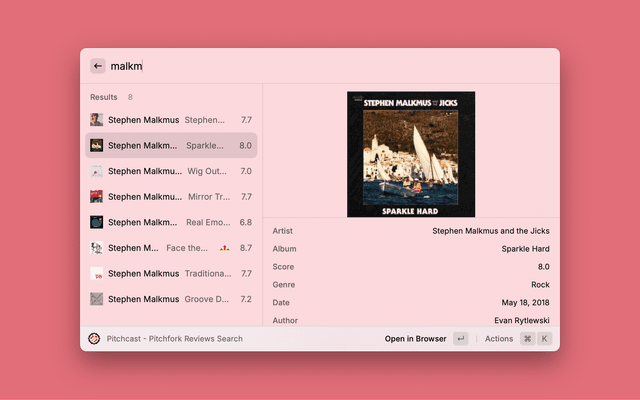Click the Best New Music badge on Face the result
This screenshot has width=640, height=400.
click(225, 248)
